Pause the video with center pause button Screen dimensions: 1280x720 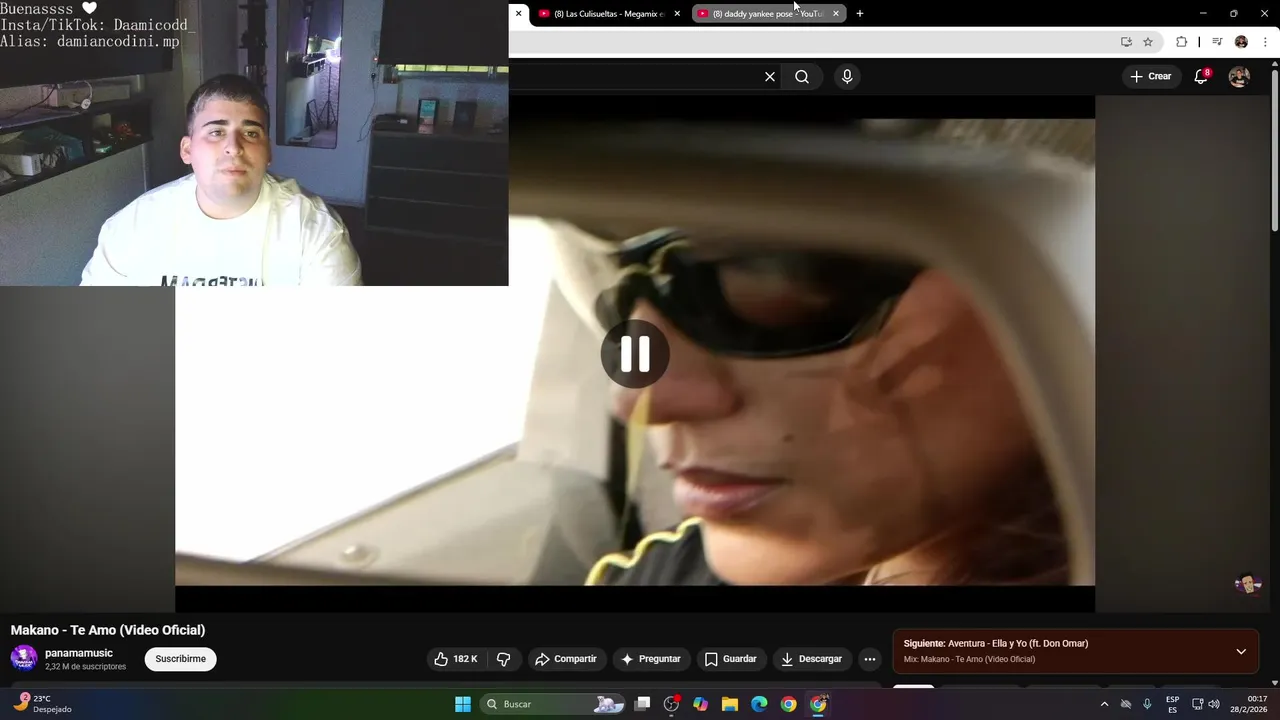tap(635, 354)
